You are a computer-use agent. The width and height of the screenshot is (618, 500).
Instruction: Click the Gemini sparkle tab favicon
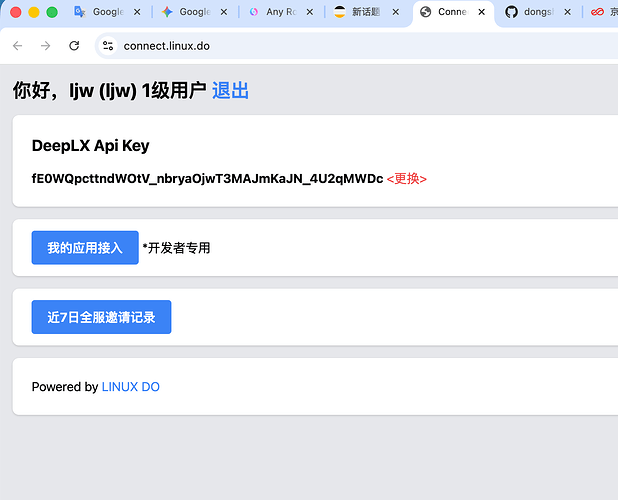pos(167,12)
